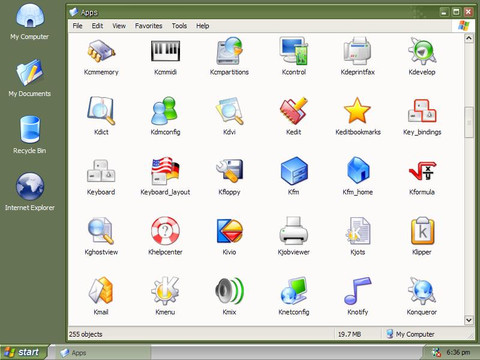Viewport: 480px width, 360px height.
Task: Open the File menu
Action: (x=77, y=26)
